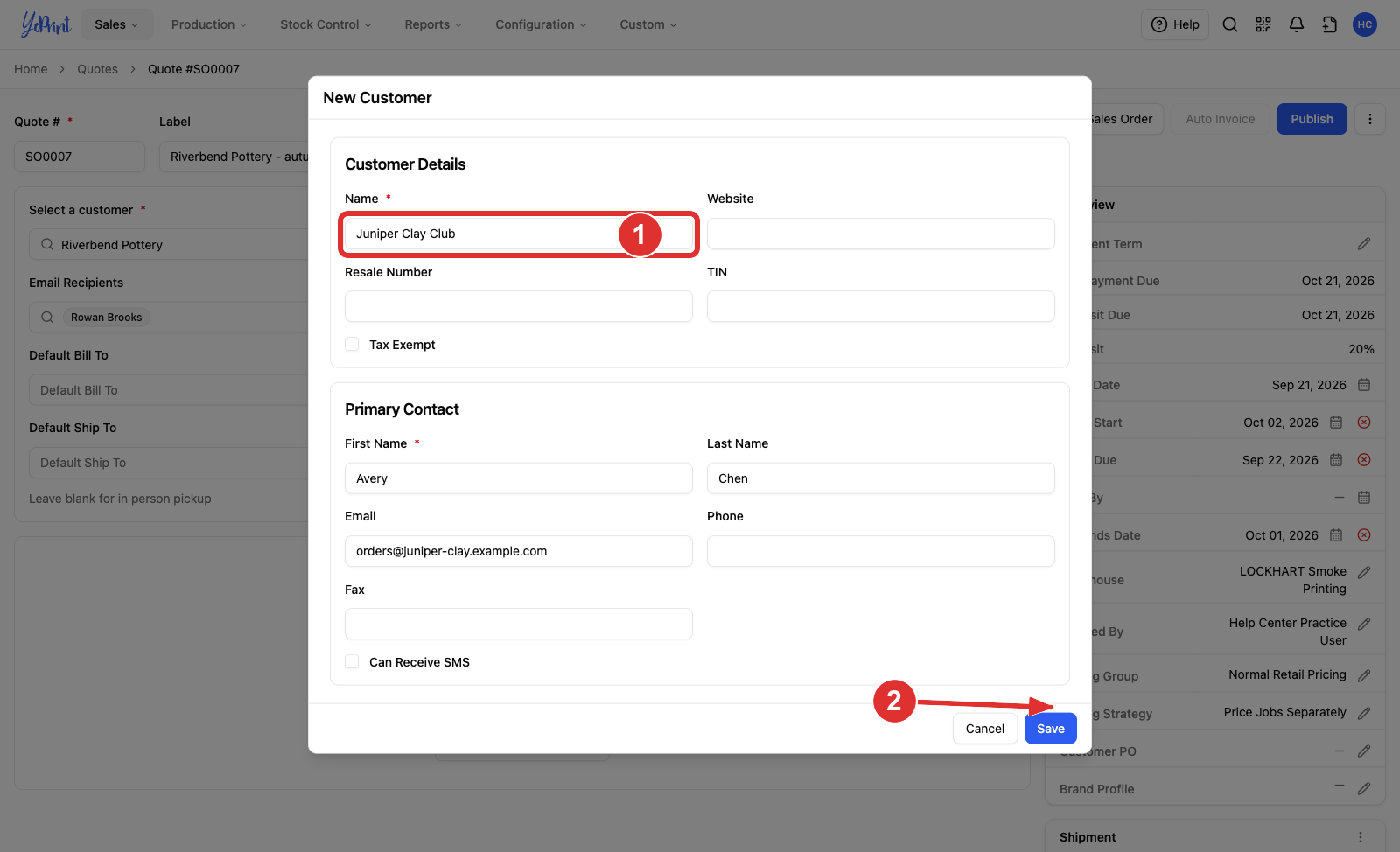Open the history icon beside the bell
This screenshot has width=1400, height=852.
point(1329,24)
